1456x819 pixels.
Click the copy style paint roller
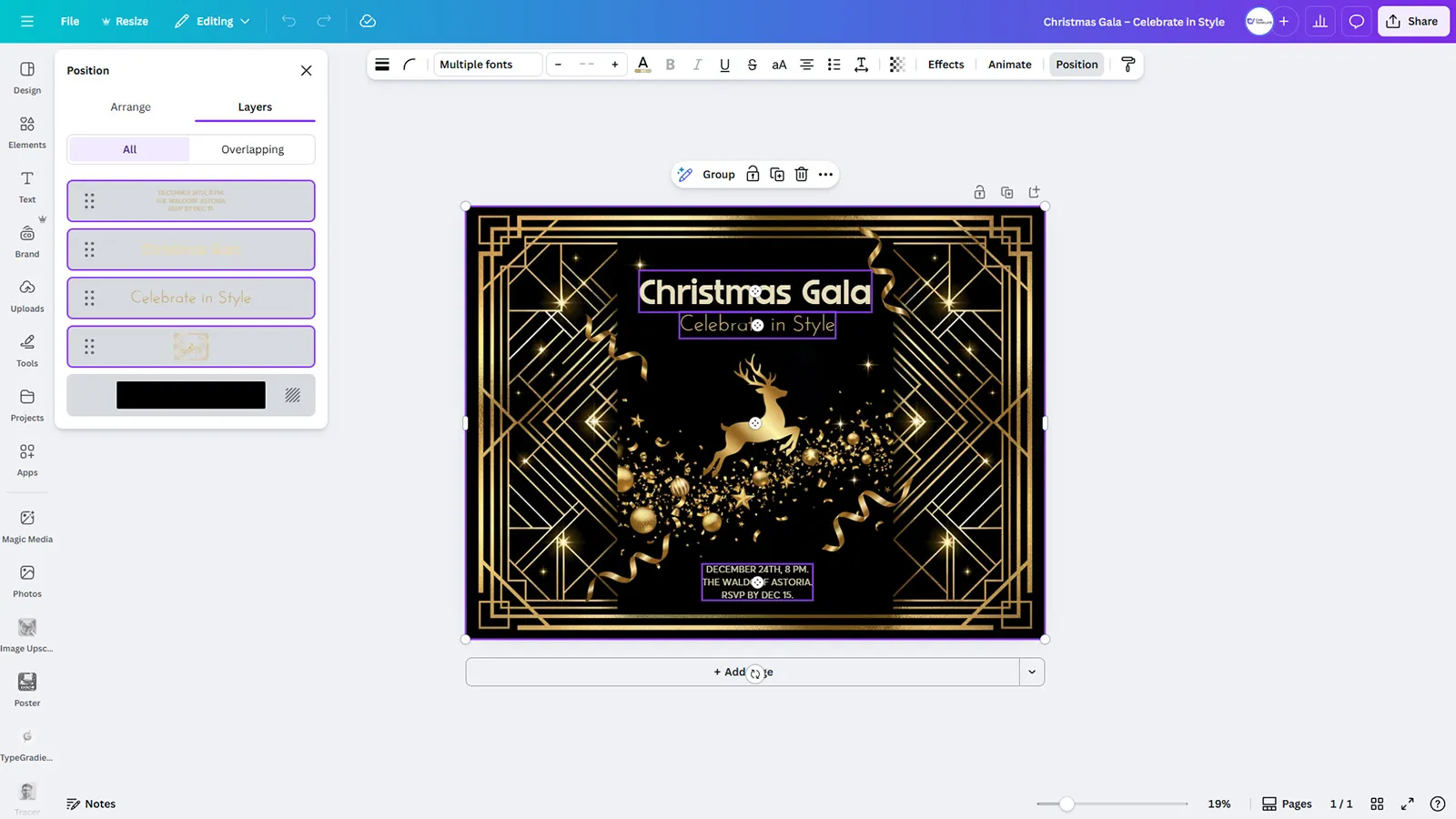1127,65
